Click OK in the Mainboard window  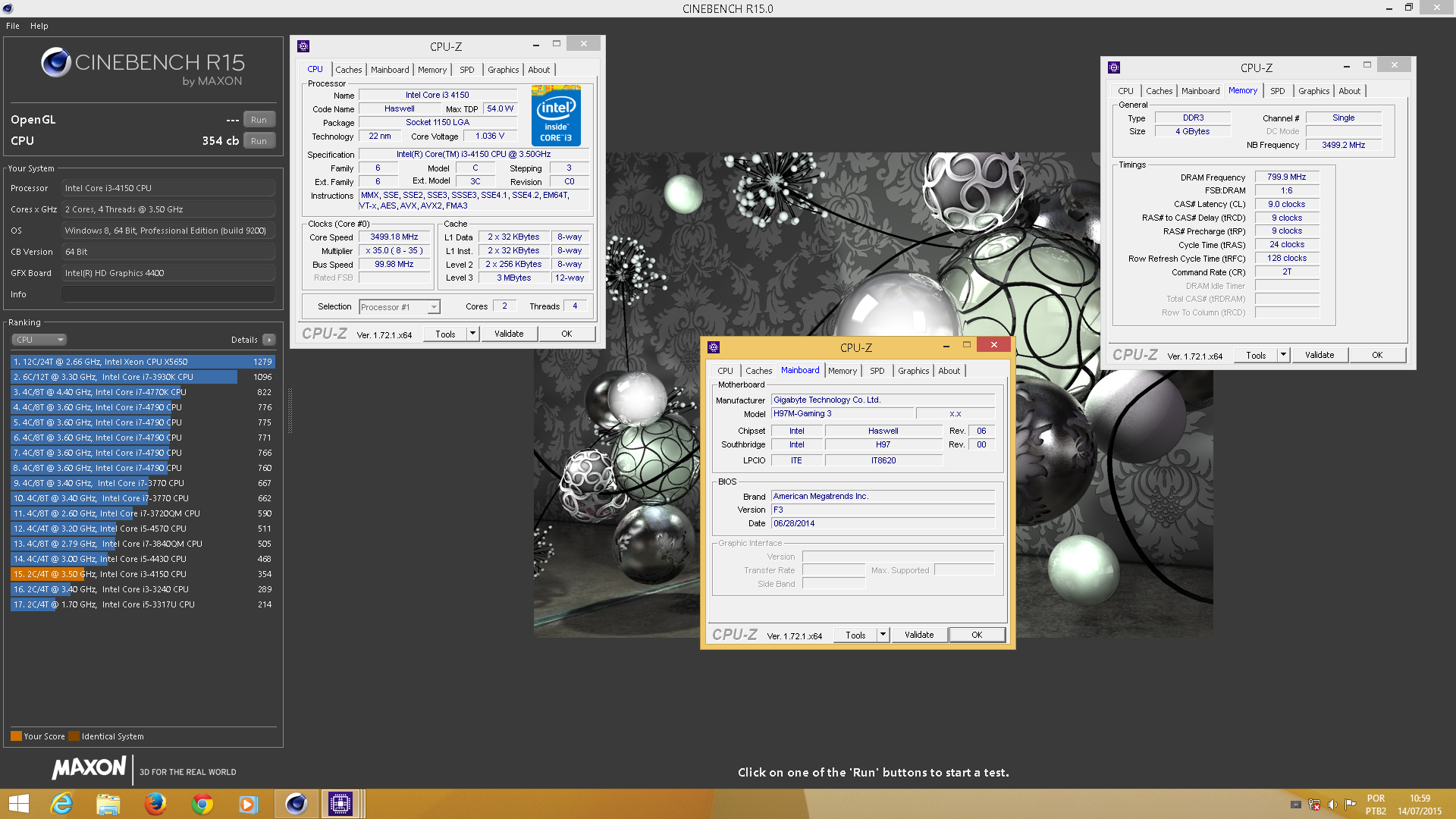click(977, 635)
